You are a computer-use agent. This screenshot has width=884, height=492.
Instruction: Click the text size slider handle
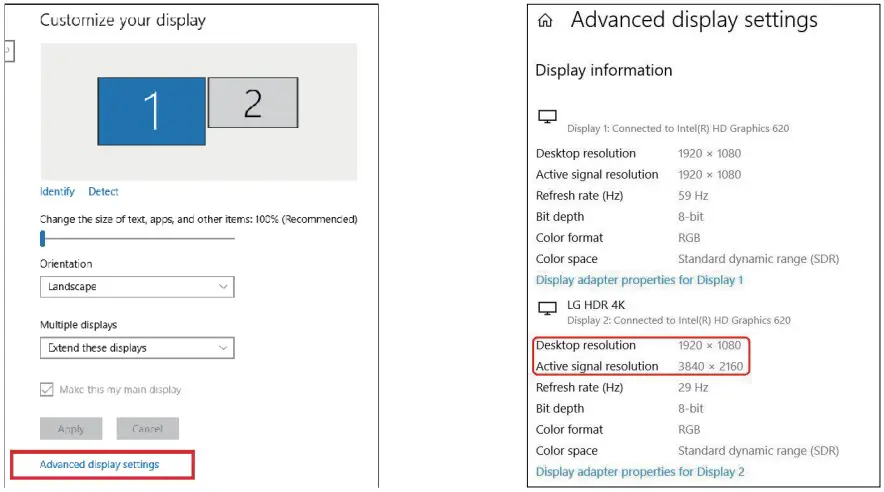pos(43,238)
